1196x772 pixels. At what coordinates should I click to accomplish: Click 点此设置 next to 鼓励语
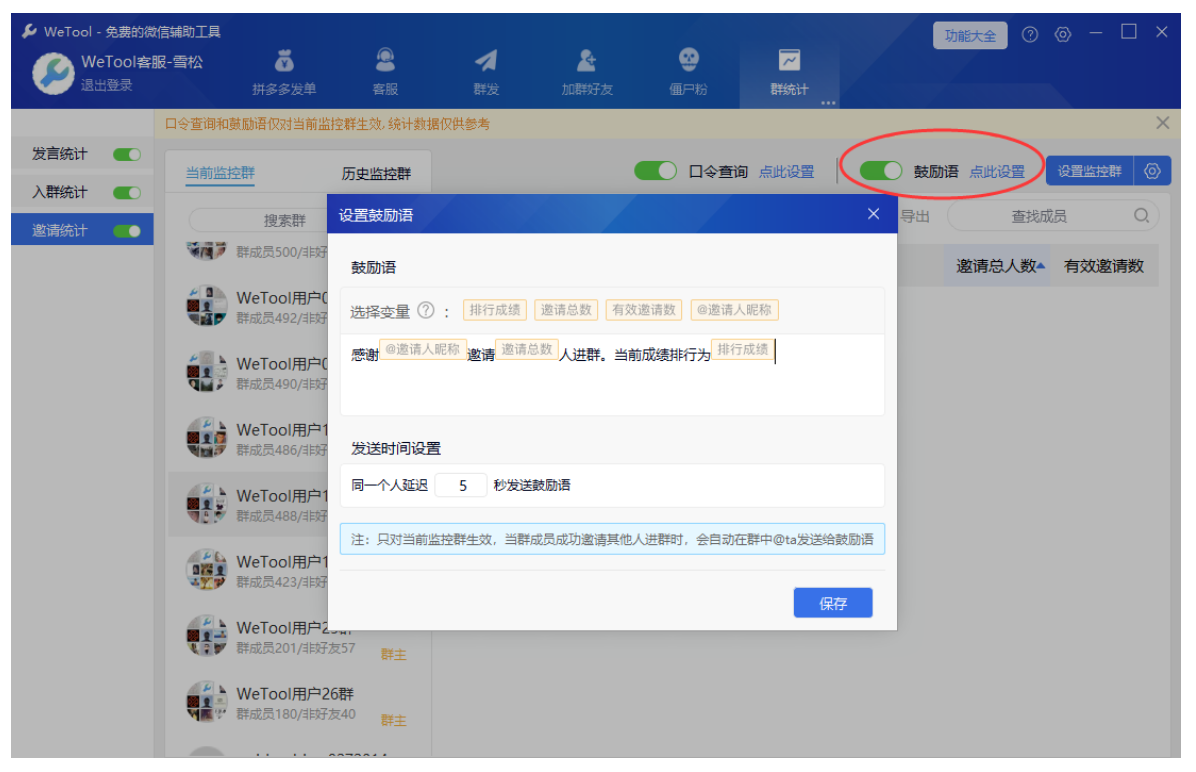pyautogui.click(x=997, y=172)
